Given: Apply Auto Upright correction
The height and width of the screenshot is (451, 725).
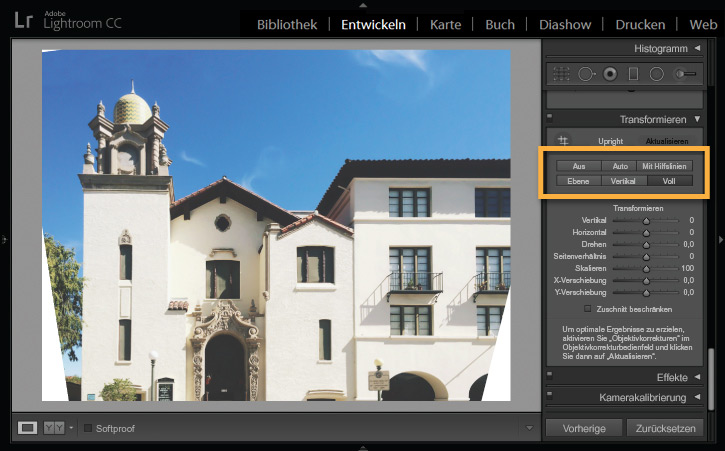Looking at the screenshot, I should (x=620, y=166).
